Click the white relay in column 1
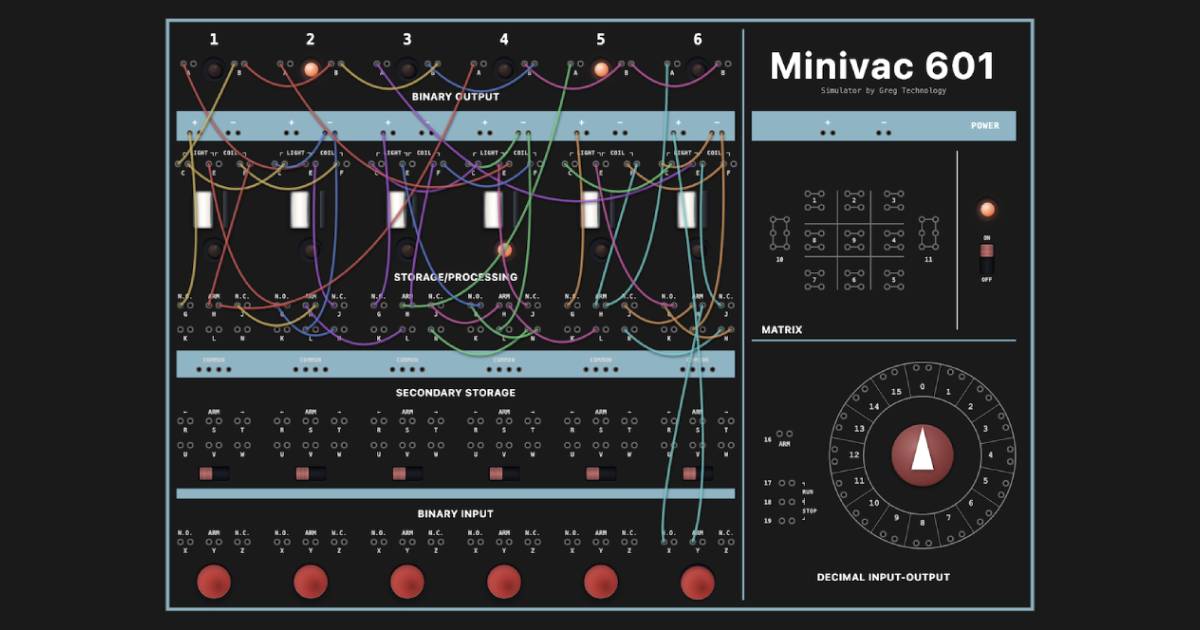The width and height of the screenshot is (1200, 630). tap(203, 210)
